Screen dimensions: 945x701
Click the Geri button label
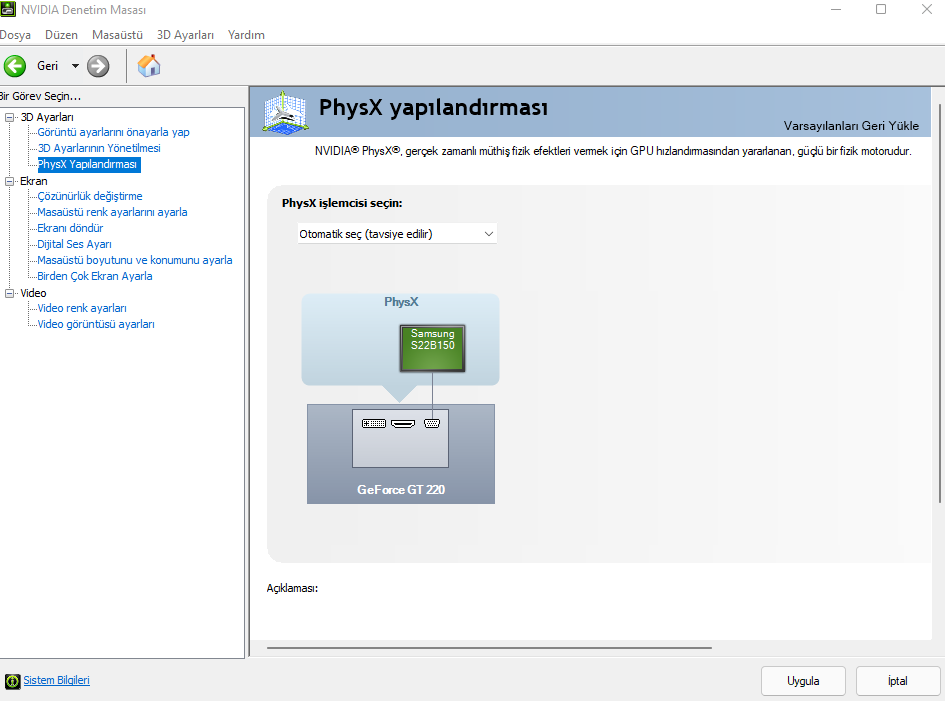pyautogui.click(x=48, y=66)
